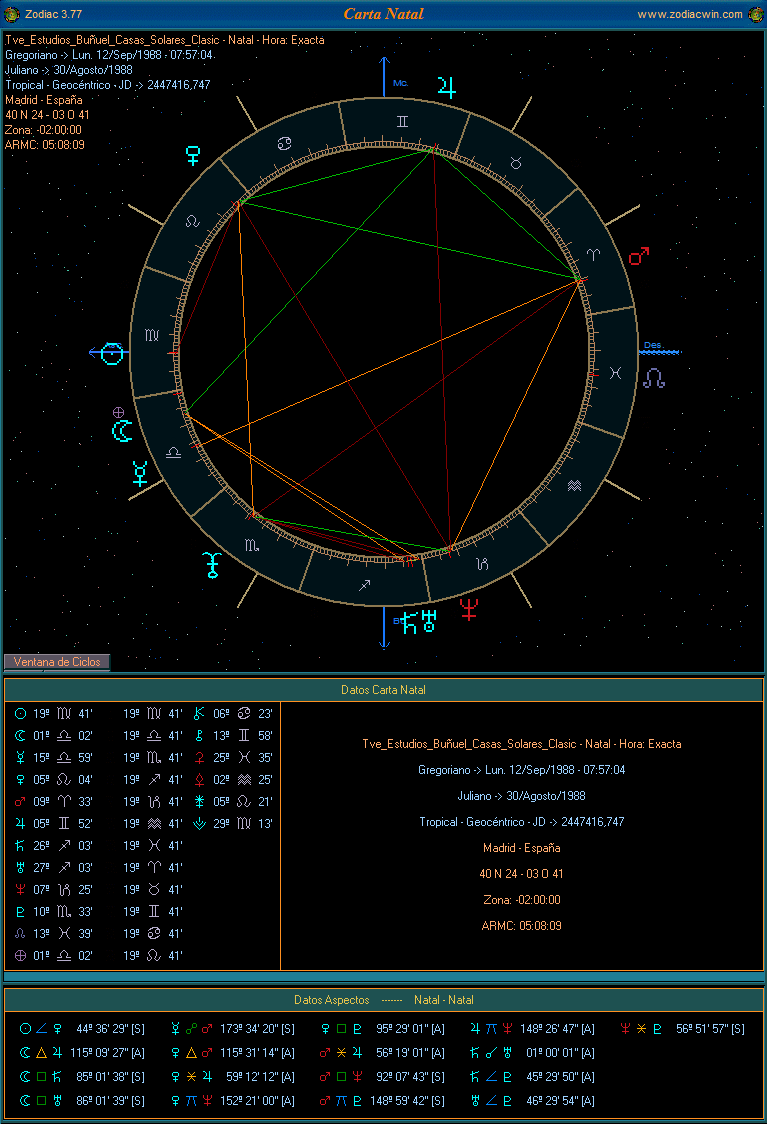The image size is (767, 1124).
Task: Select the Neptune 07º Capricorn 25' row
Action: [54, 890]
